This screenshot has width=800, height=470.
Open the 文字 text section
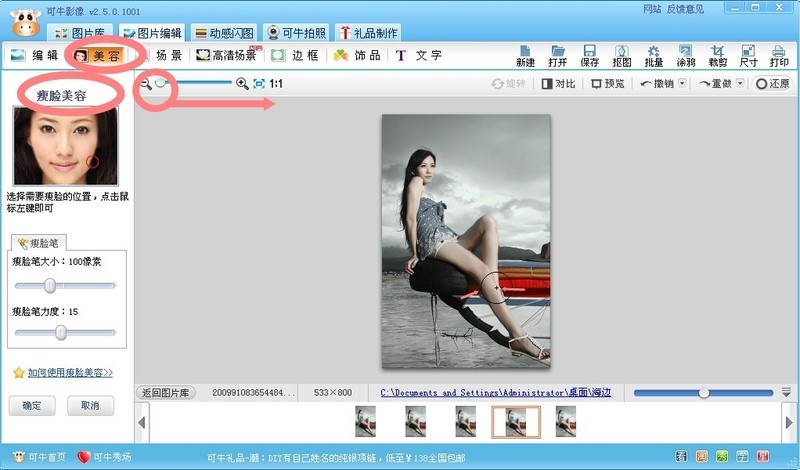coord(418,55)
